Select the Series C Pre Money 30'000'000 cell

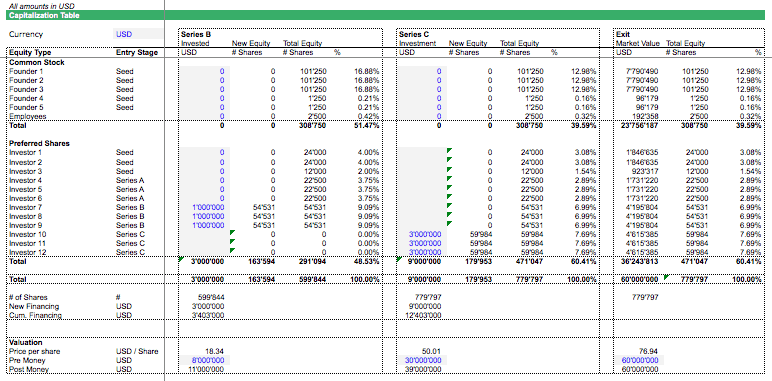(423, 360)
